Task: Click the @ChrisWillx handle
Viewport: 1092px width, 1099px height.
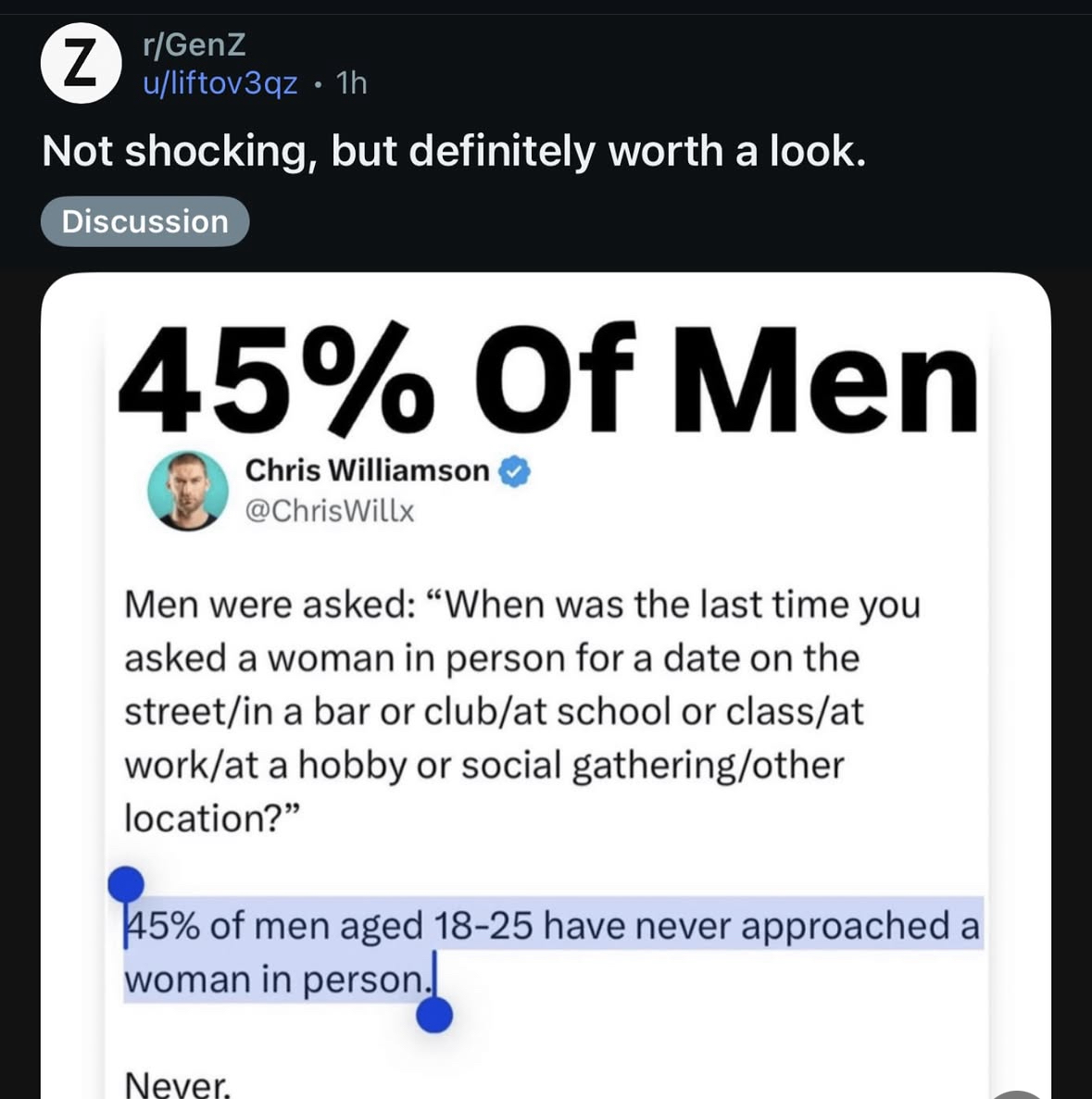Action: click(329, 511)
